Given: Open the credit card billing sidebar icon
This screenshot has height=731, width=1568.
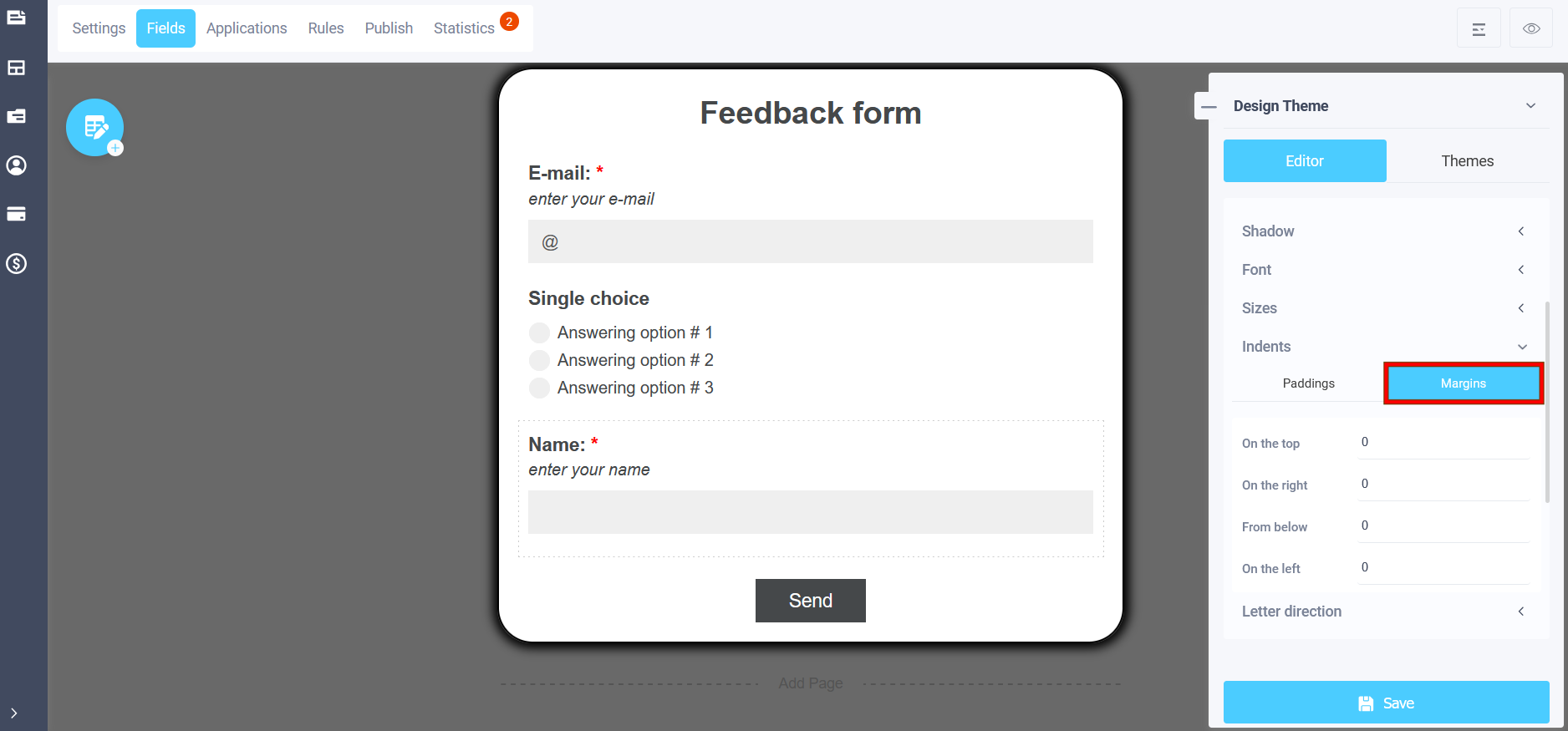Looking at the screenshot, I should 16,214.
